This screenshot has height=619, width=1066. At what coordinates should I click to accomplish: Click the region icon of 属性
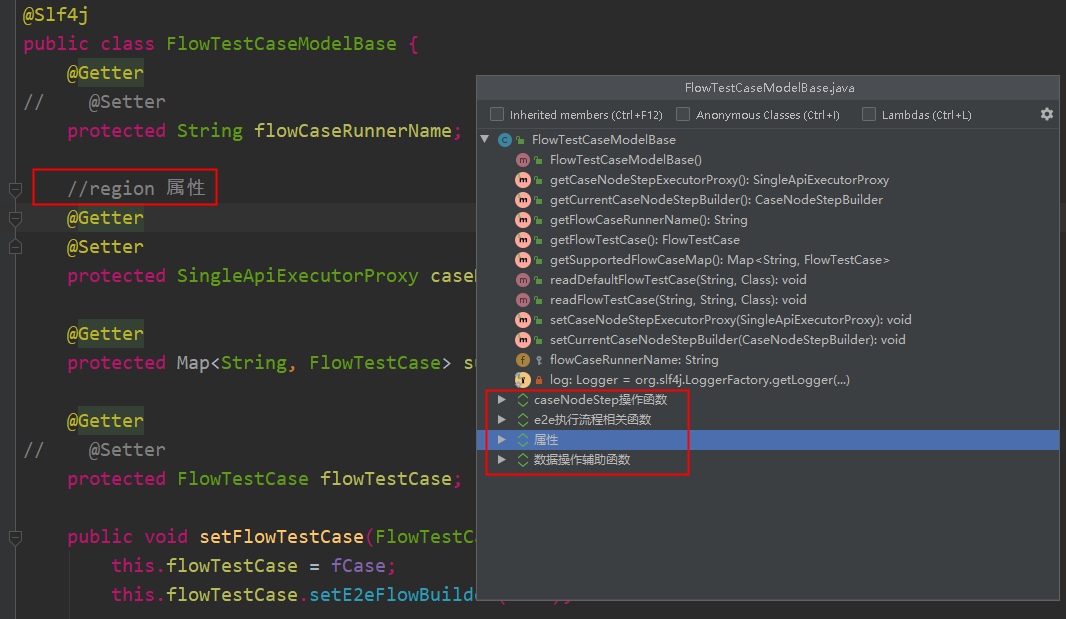pyautogui.click(x=522, y=439)
